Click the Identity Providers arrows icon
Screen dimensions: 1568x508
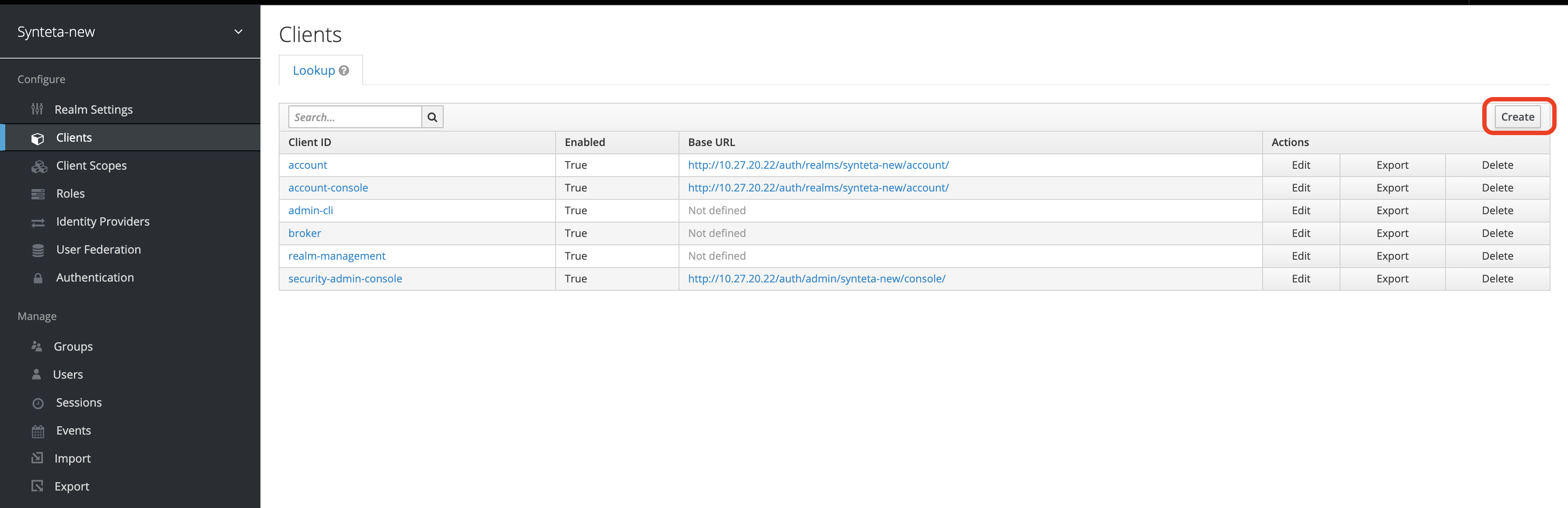click(38, 223)
